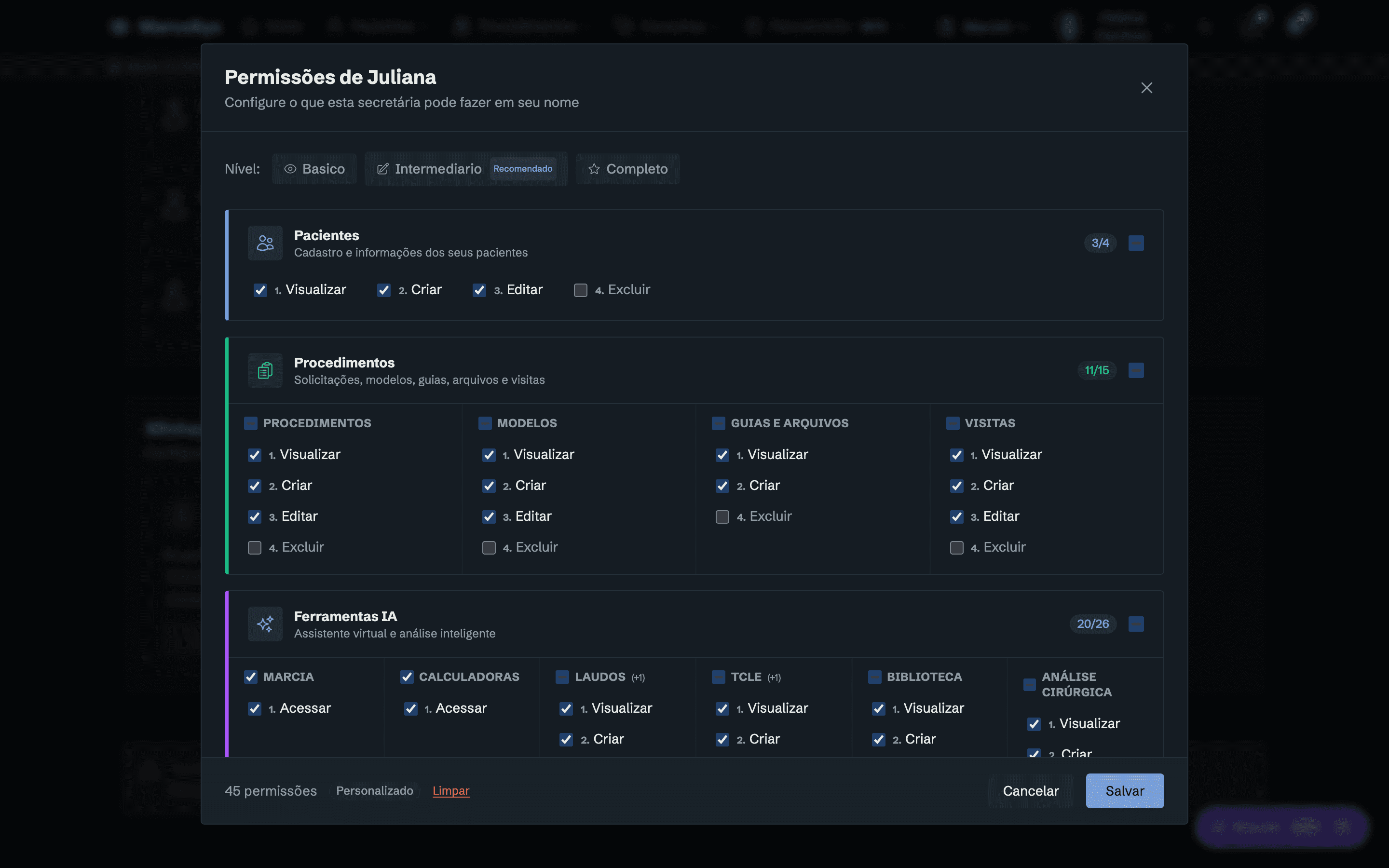Uncheck Criar under BIBLIOTECA
1389x868 pixels.
[879, 739]
